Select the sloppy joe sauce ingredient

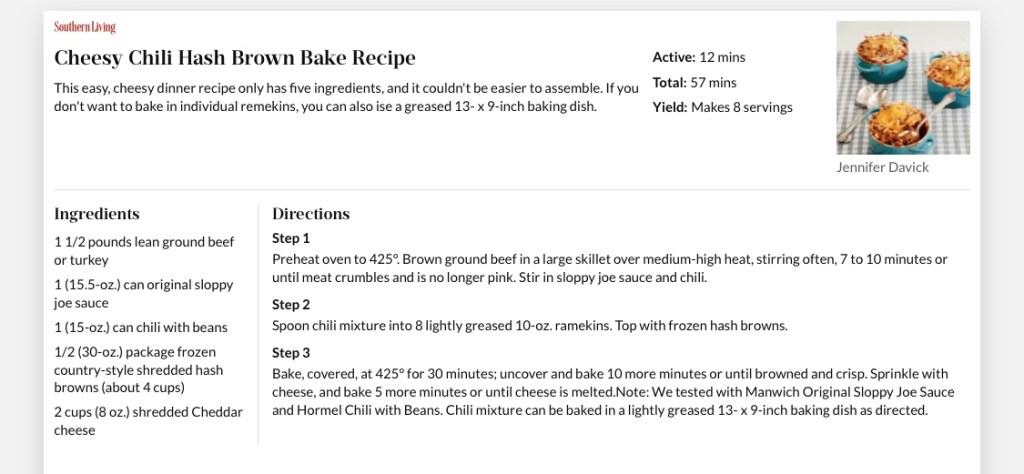click(144, 293)
